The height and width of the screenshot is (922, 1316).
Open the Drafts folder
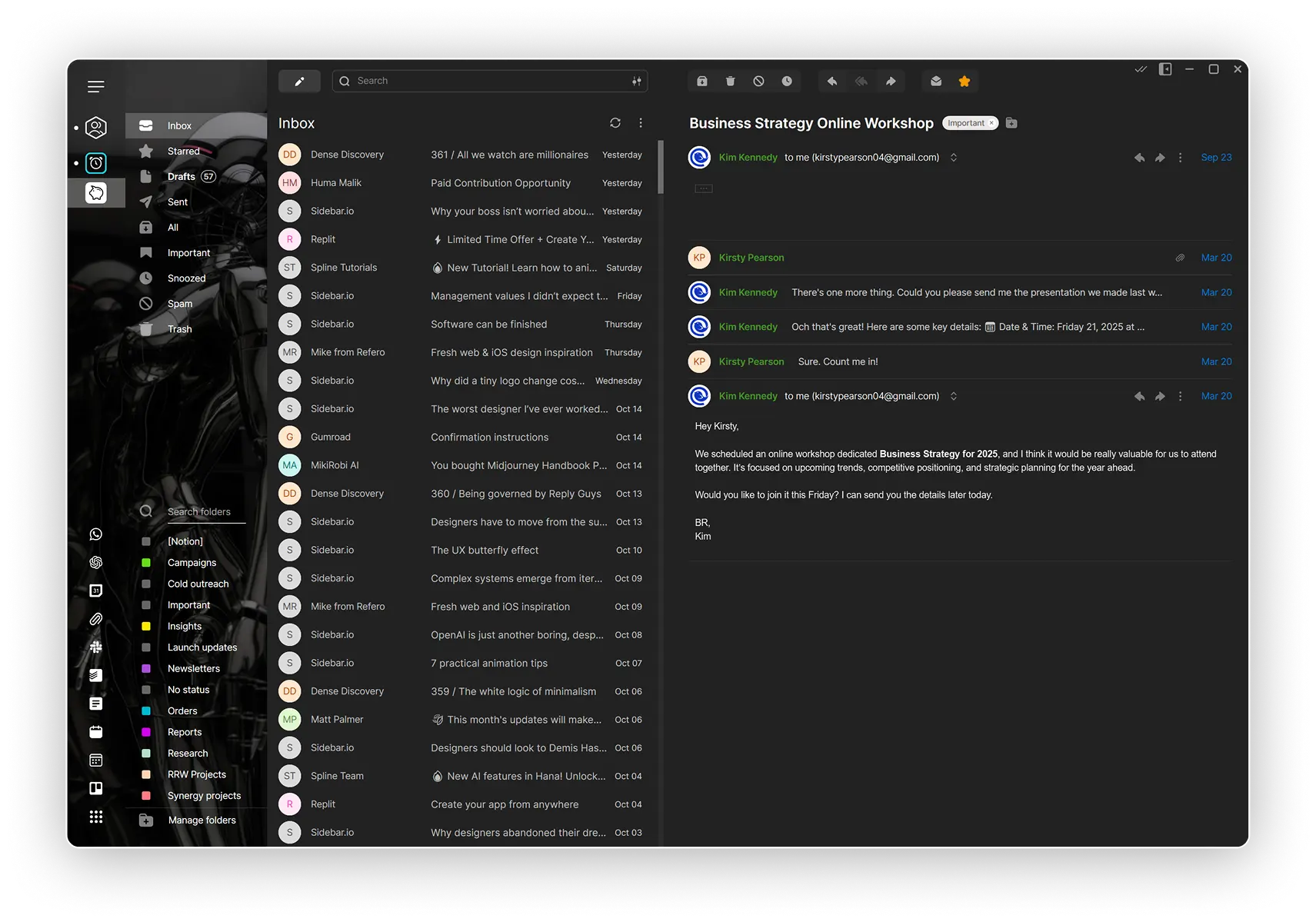click(x=196, y=177)
